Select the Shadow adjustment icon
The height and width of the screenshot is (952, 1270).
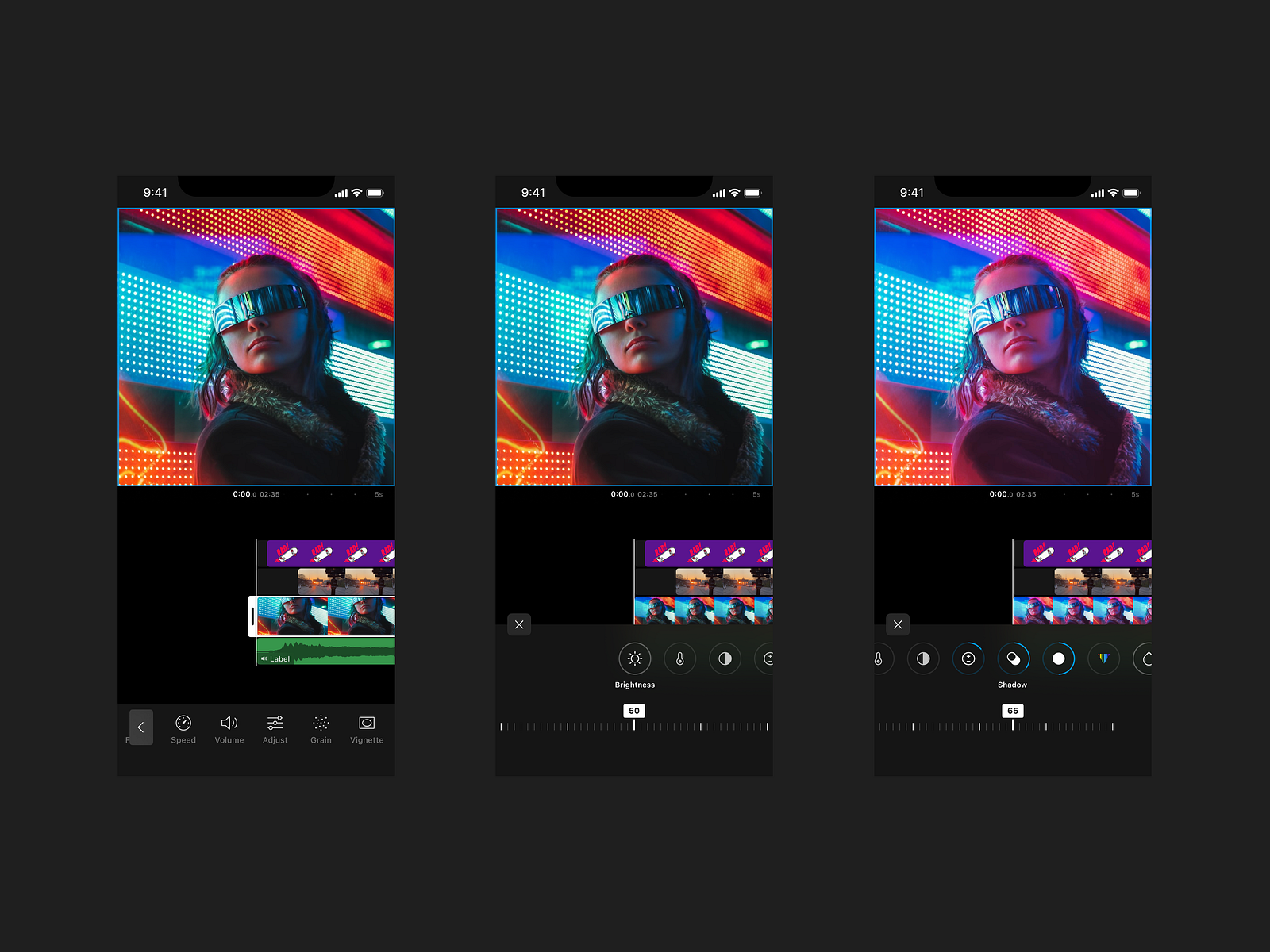pos(1013,658)
